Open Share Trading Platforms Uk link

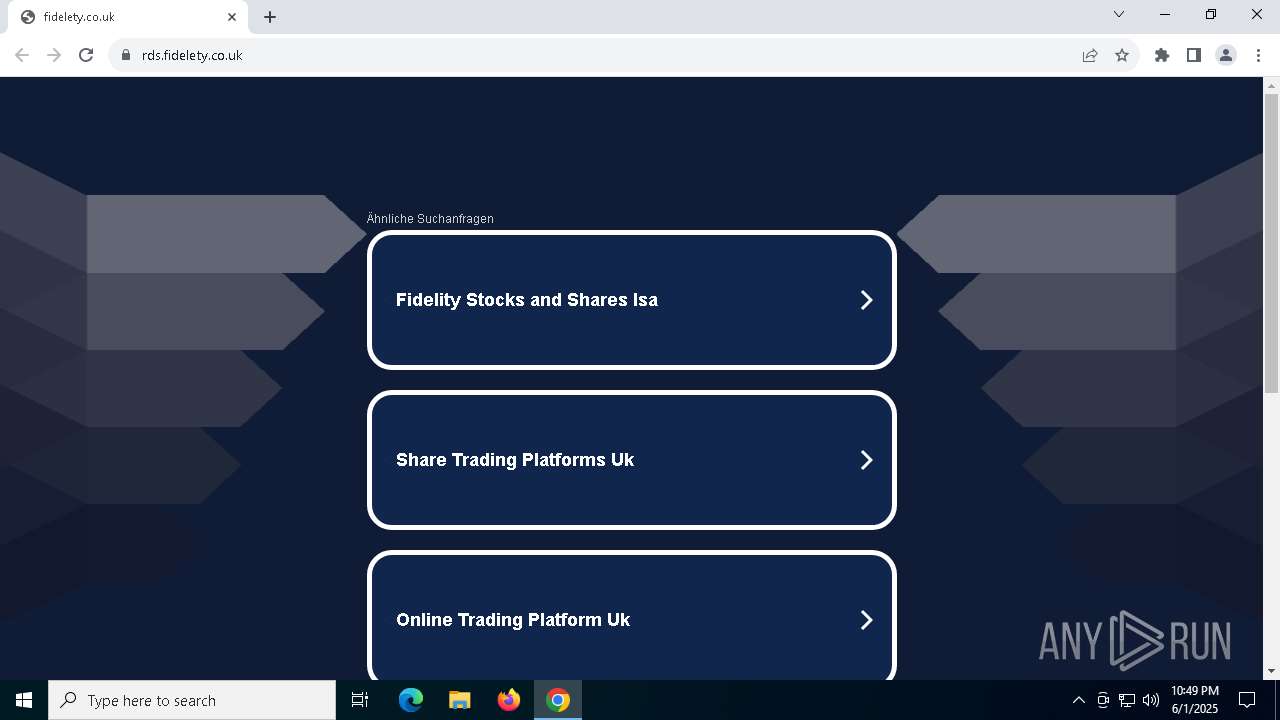pos(632,460)
